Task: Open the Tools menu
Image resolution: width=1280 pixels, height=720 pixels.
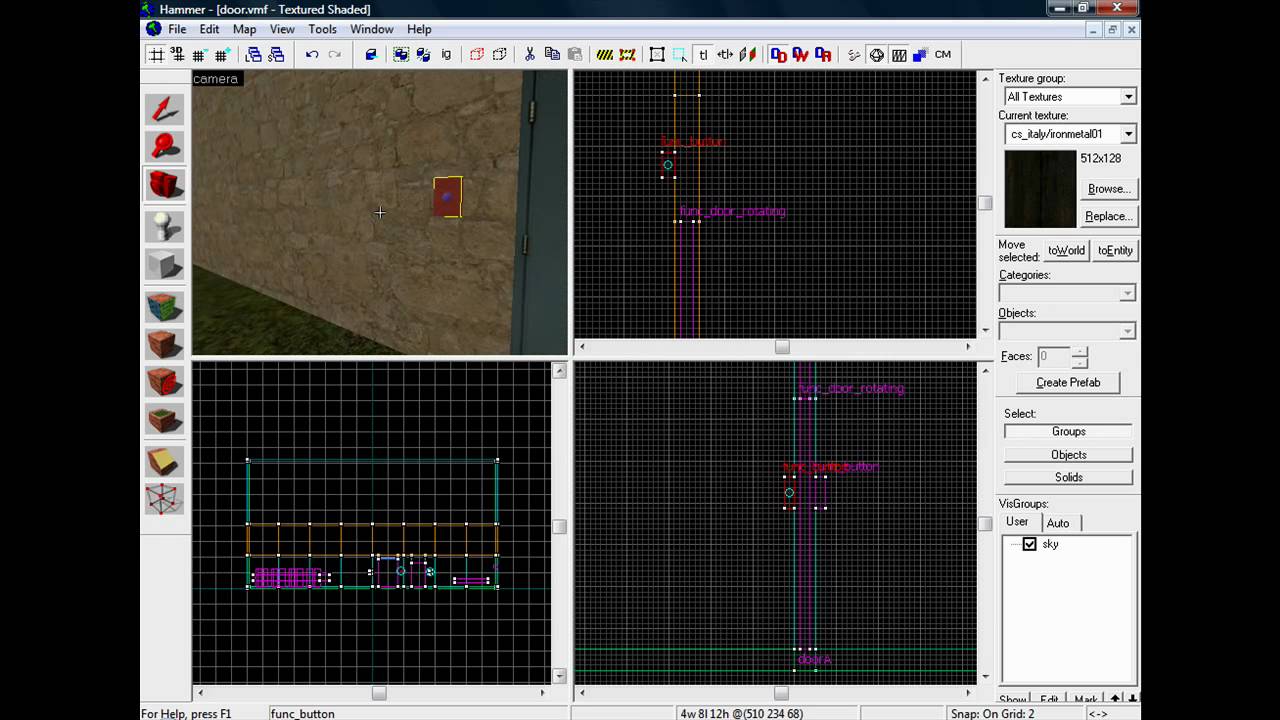Action: (x=322, y=29)
